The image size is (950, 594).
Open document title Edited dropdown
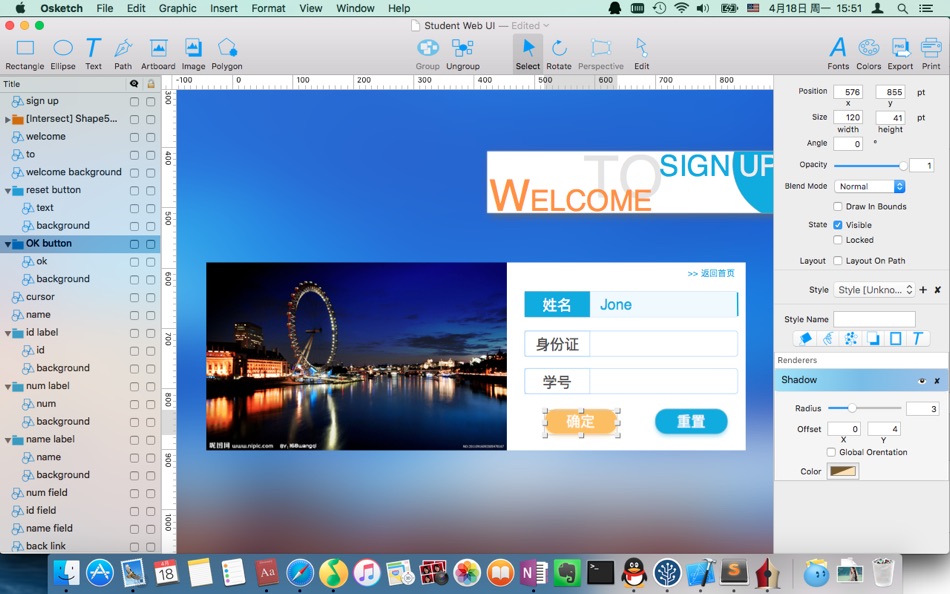coord(530,25)
